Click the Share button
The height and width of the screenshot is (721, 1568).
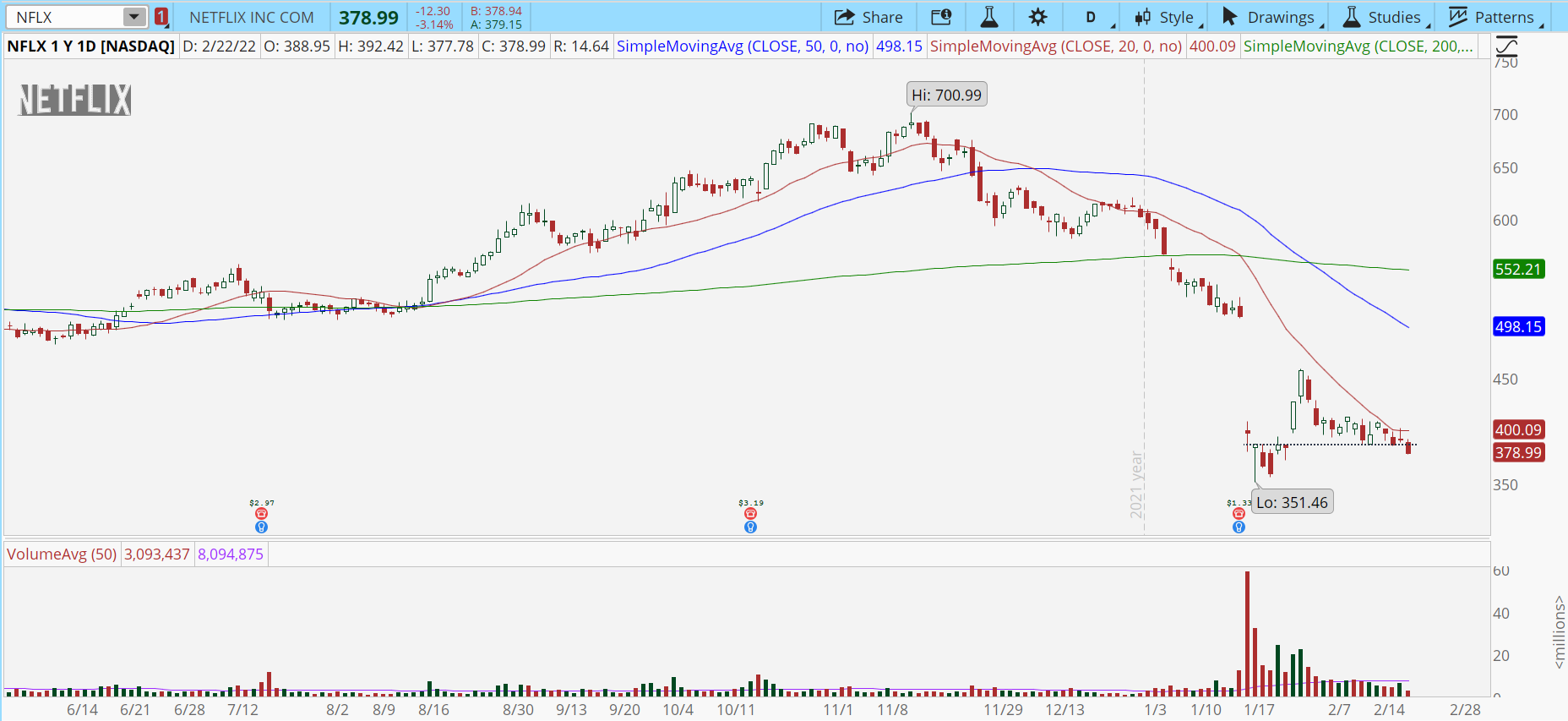[x=868, y=17]
